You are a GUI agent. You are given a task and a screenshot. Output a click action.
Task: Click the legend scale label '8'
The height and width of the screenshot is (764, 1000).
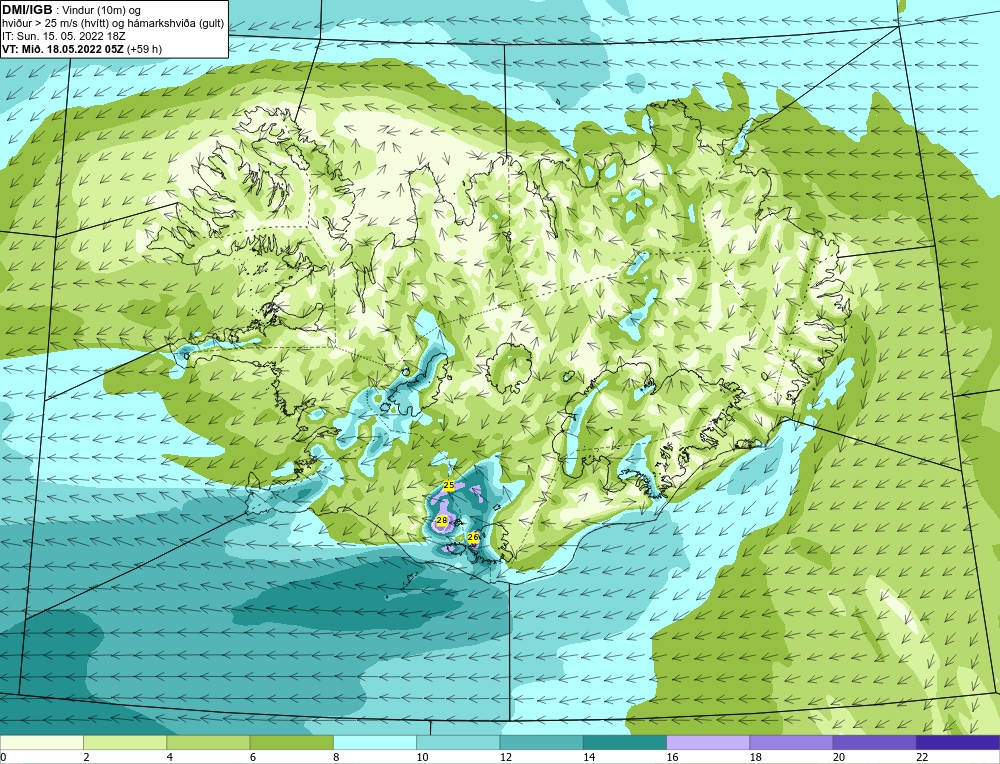pos(336,757)
